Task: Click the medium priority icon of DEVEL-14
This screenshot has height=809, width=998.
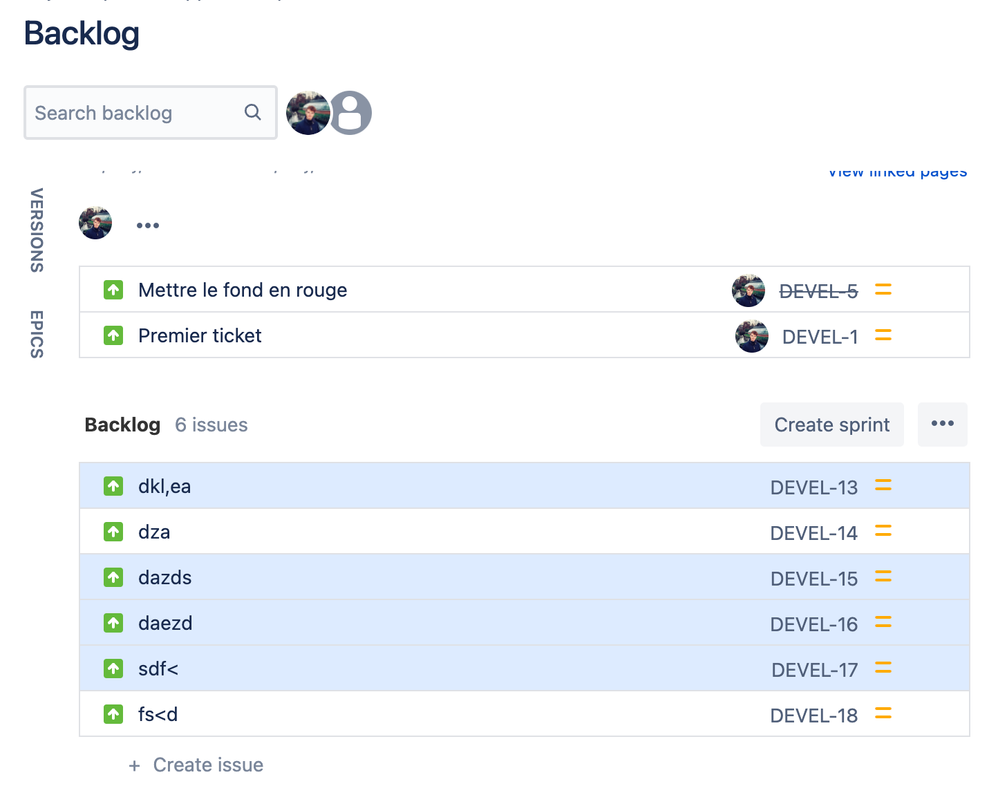Action: coord(883,531)
